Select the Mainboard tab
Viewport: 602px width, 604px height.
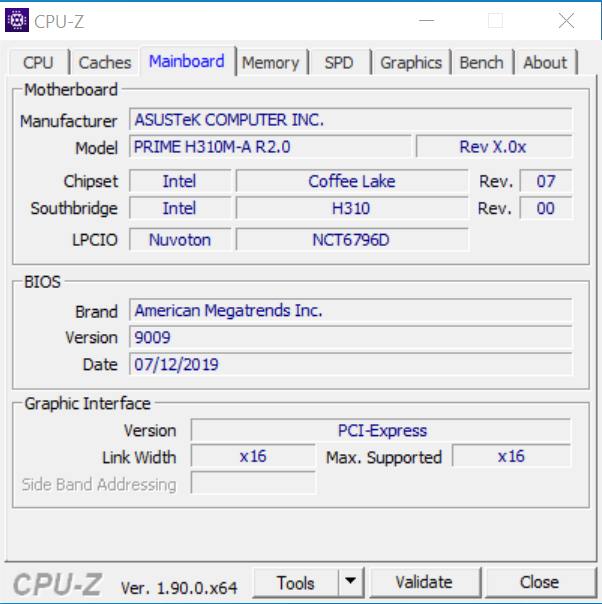(x=187, y=61)
